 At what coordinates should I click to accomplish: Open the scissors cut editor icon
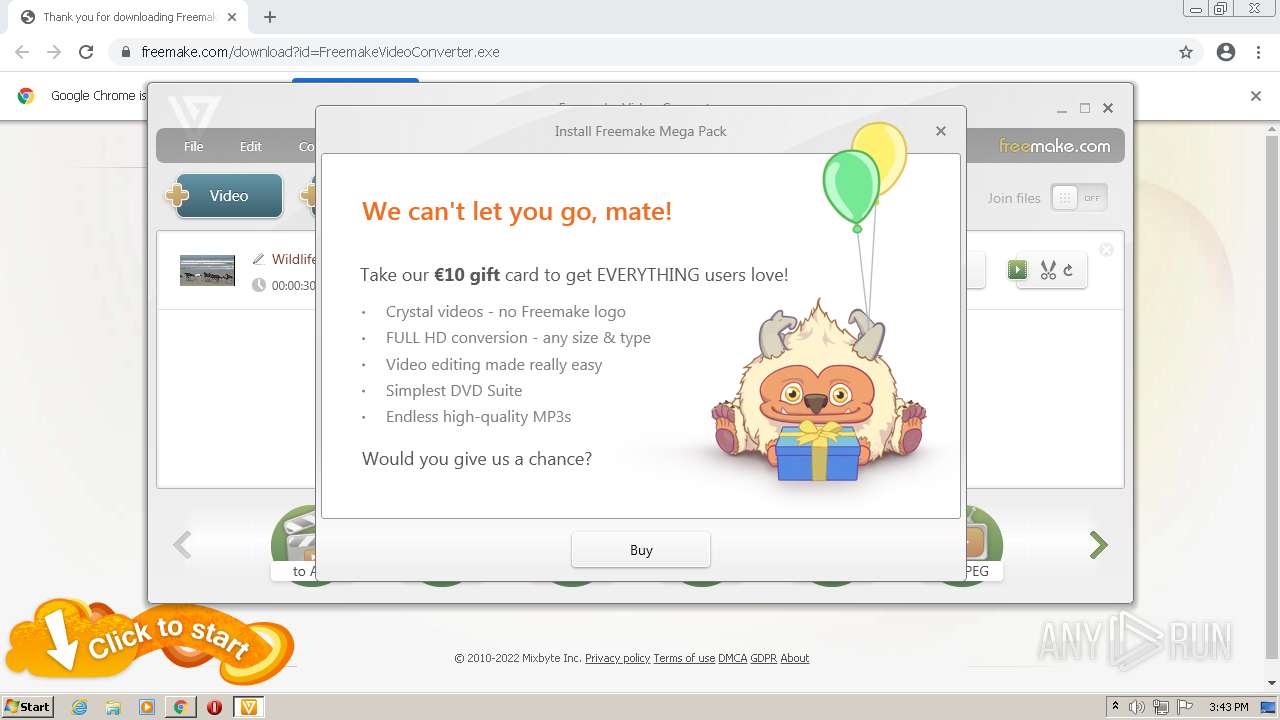[x=1048, y=270]
